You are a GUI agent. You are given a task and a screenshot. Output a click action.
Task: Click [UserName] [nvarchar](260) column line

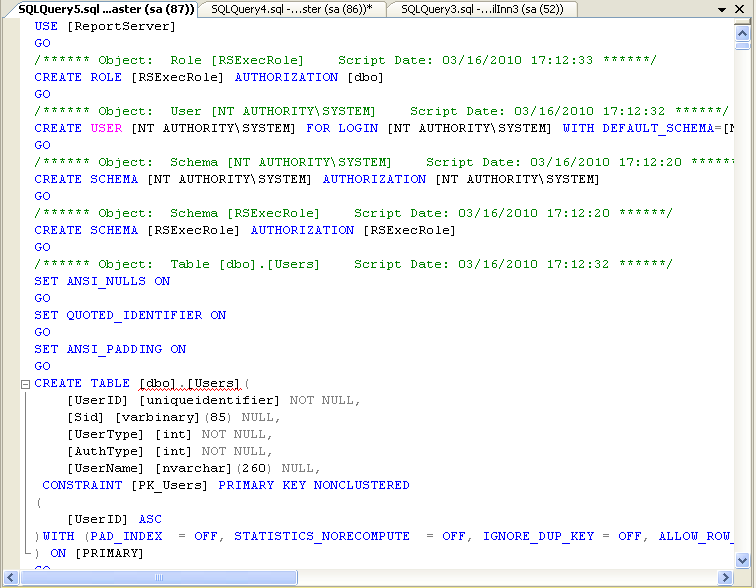(x=193, y=468)
